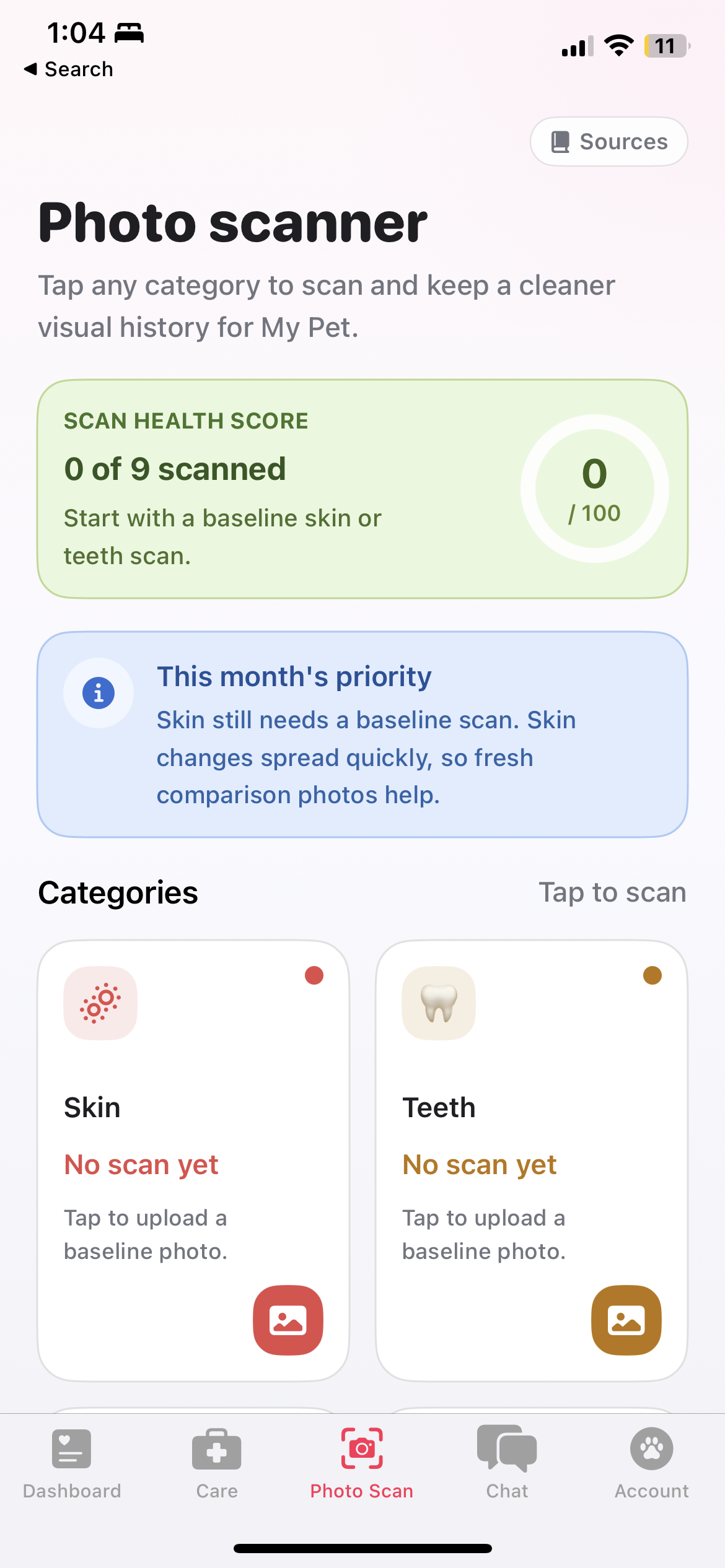The width and height of the screenshot is (725, 1568).
Task: Tap the red upload photo icon on Skin
Action: click(x=288, y=1320)
